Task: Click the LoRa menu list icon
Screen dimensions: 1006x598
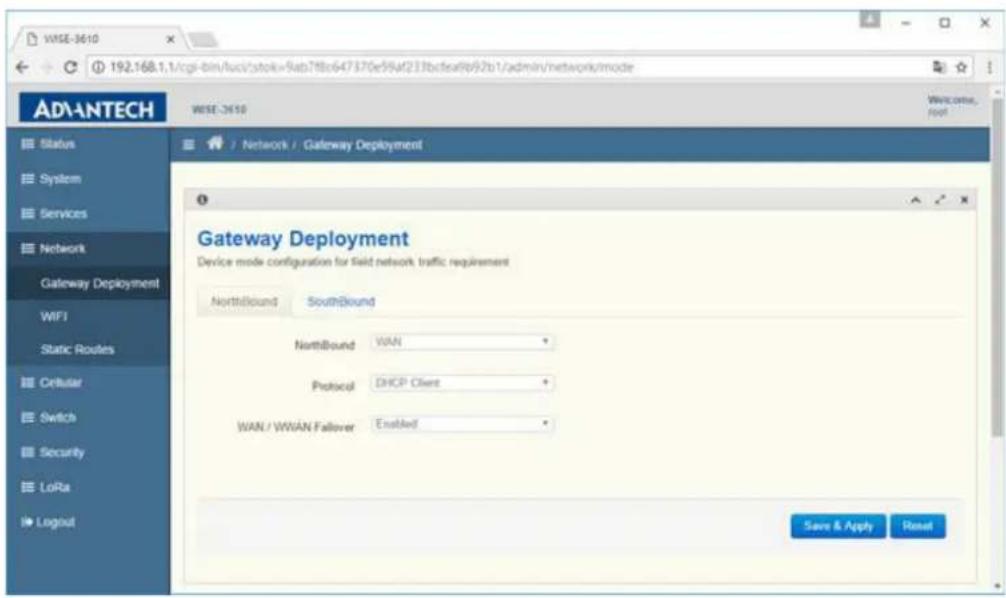Action: (28, 487)
